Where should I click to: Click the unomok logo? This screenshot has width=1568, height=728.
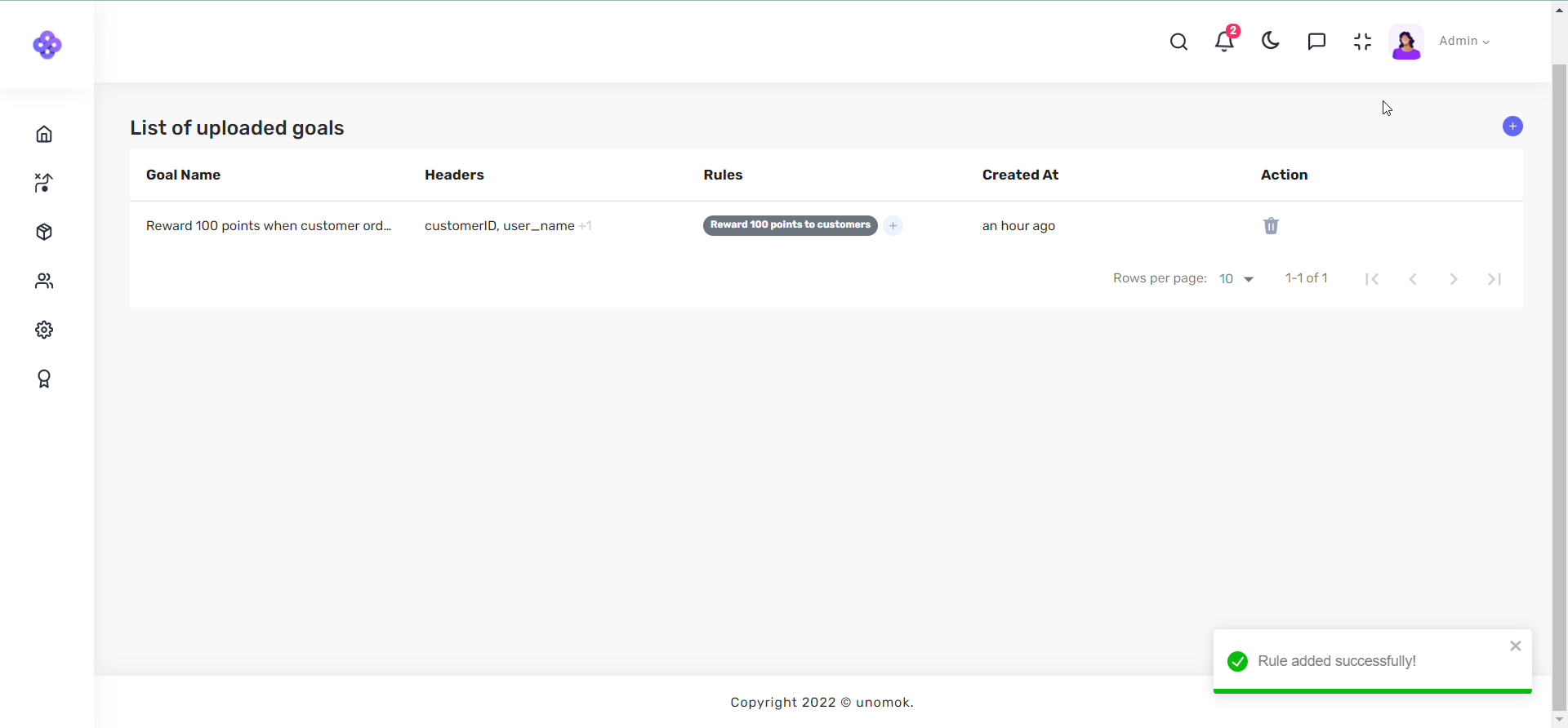pyautogui.click(x=47, y=45)
